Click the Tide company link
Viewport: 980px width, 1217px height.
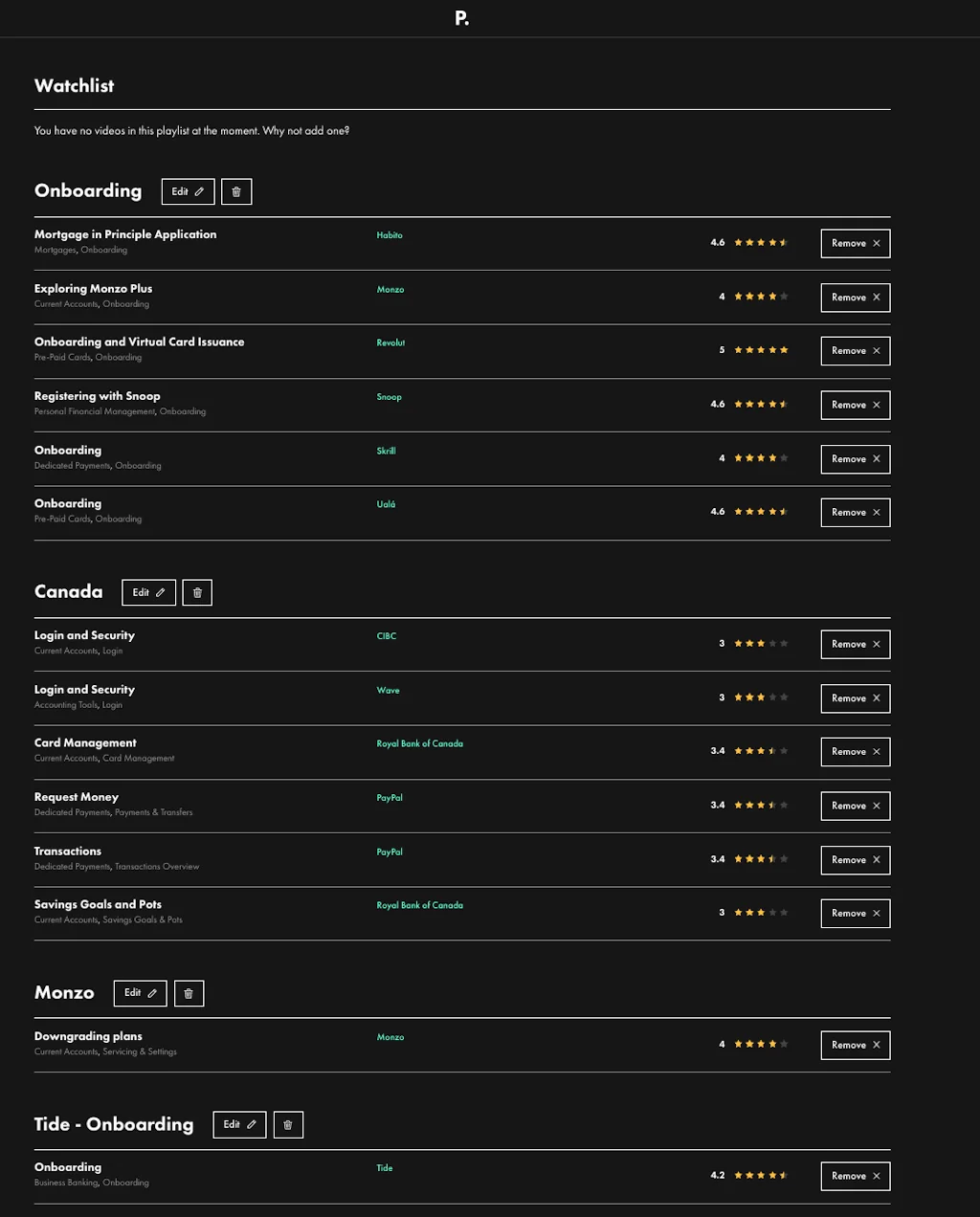(384, 1168)
